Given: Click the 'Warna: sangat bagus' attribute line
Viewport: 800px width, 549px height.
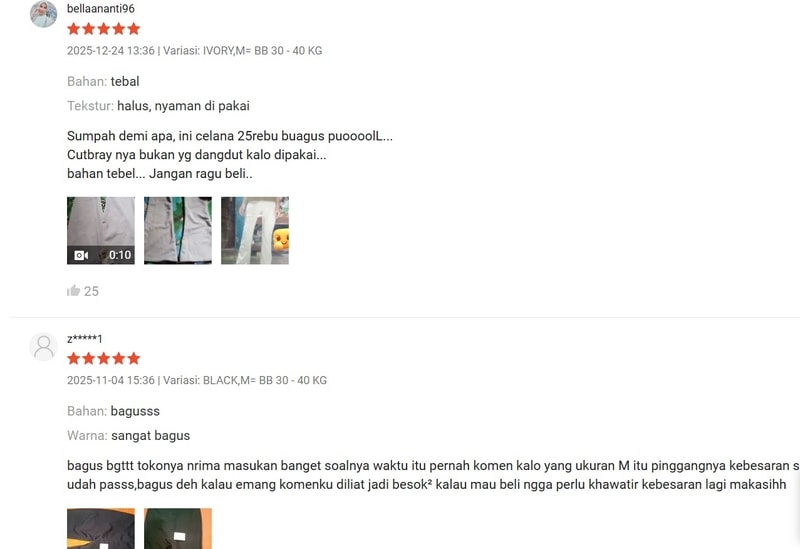Looking at the screenshot, I should 129,436.
